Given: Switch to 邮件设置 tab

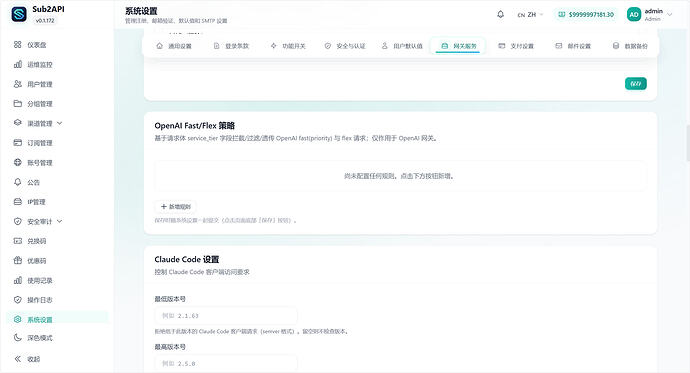Looking at the screenshot, I should tap(573, 46).
